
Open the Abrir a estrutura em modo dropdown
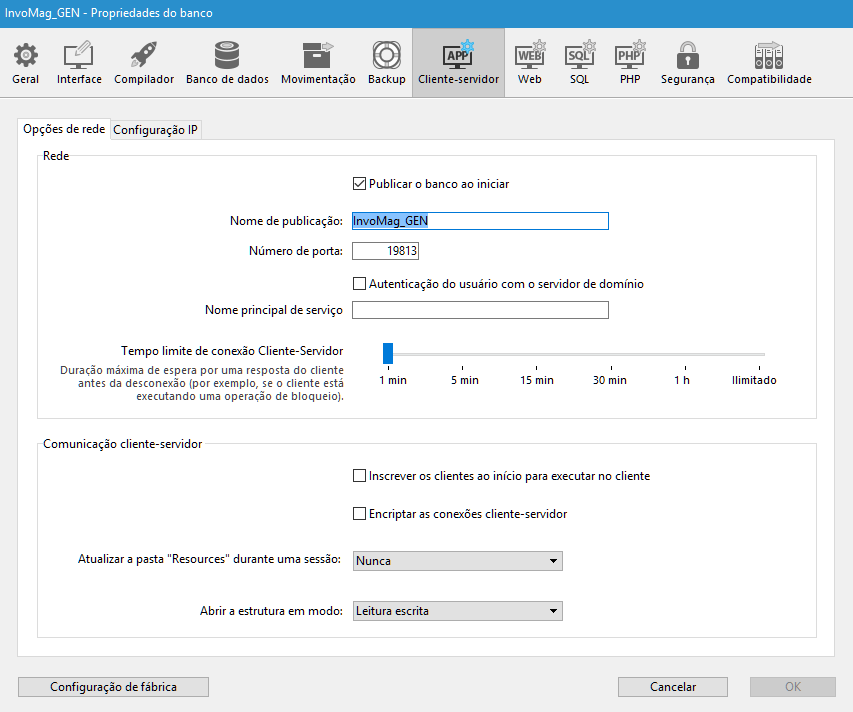coord(458,611)
